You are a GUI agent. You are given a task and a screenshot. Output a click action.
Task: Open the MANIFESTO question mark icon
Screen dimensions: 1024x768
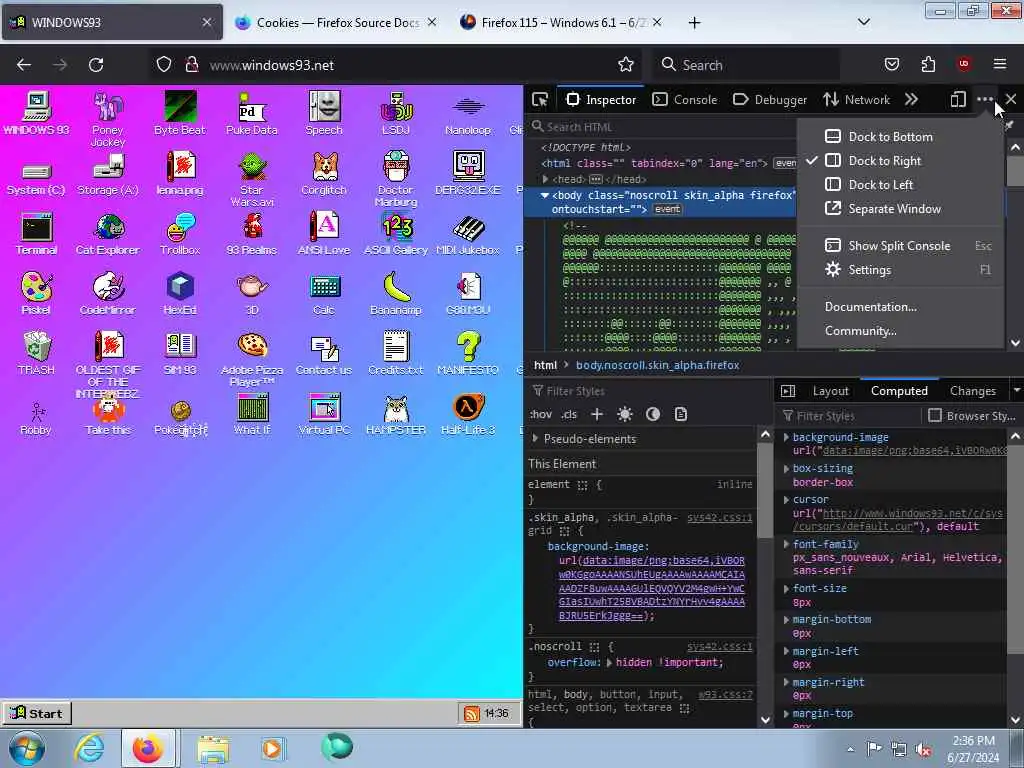tap(468, 353)
